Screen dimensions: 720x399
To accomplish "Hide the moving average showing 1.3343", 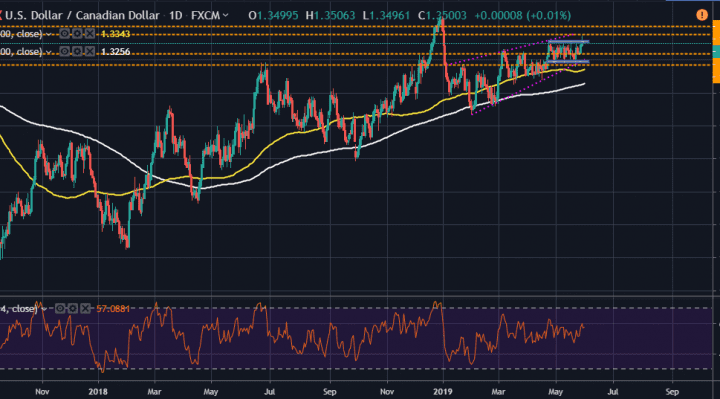I will 64,34.
